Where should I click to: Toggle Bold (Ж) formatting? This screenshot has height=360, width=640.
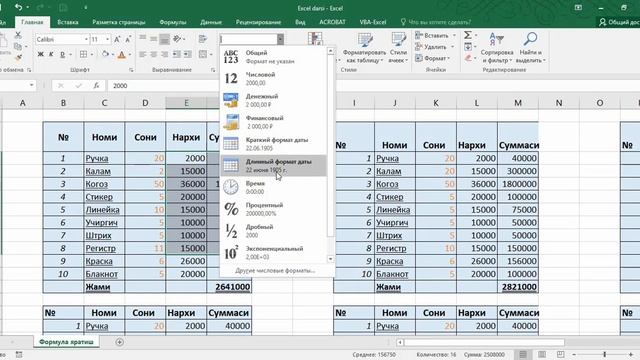click(40, 54)
